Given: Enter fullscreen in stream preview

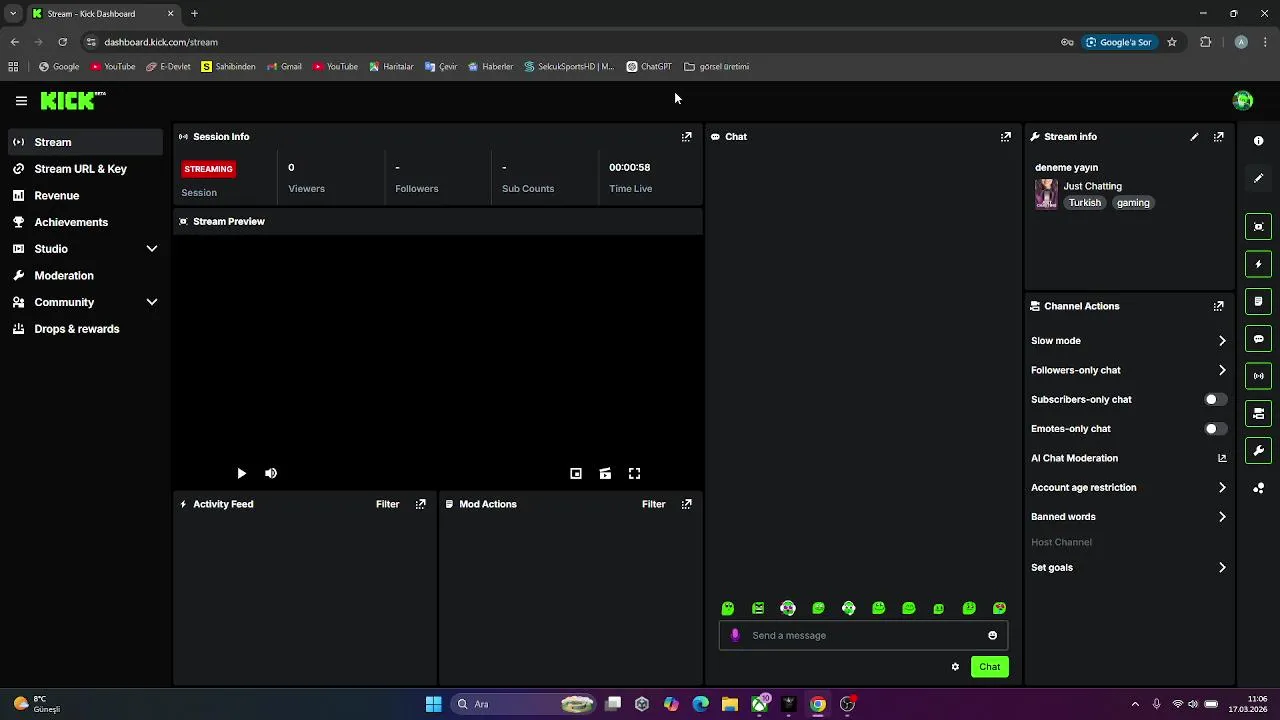Looking at the screenshot, I should coord(634,474).
